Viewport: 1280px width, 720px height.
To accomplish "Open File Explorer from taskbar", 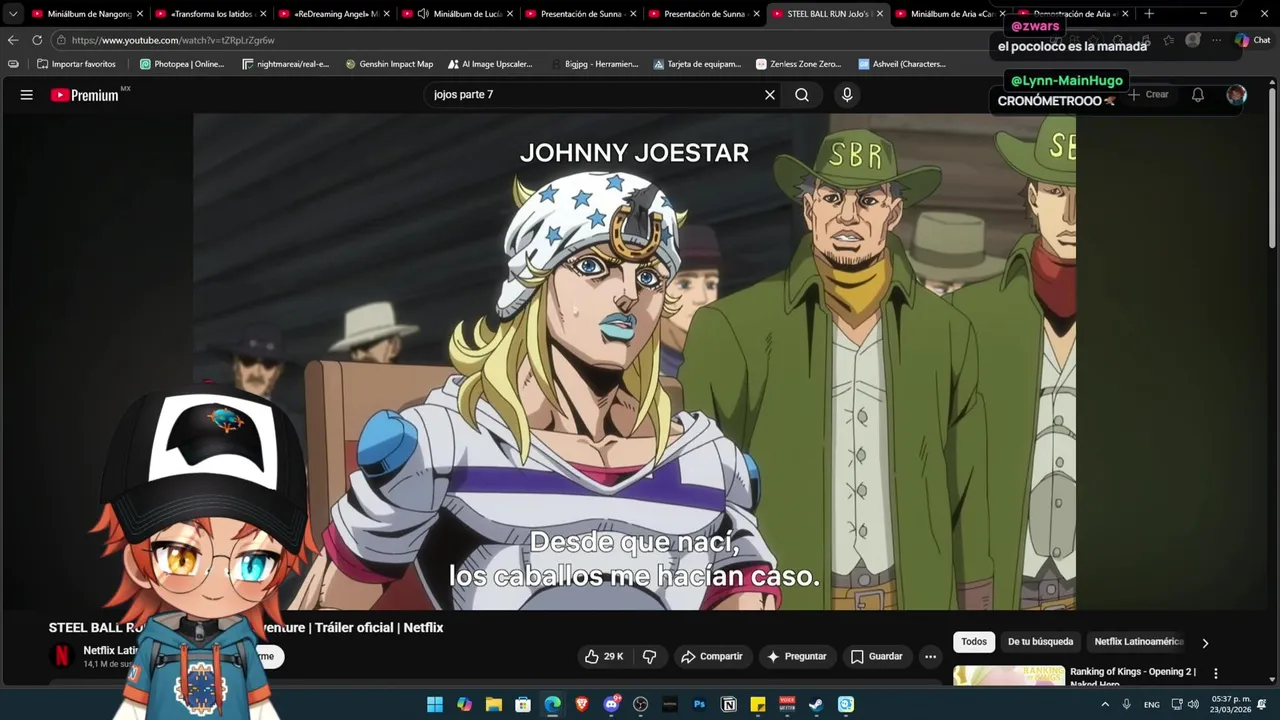I will coord(494,704).
